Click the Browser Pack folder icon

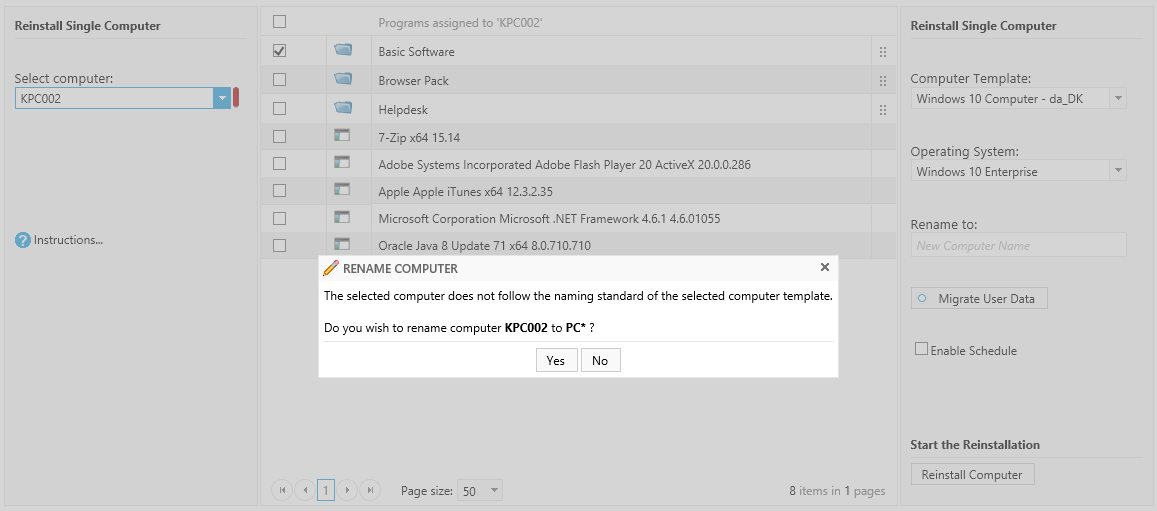tap(343, 79)
